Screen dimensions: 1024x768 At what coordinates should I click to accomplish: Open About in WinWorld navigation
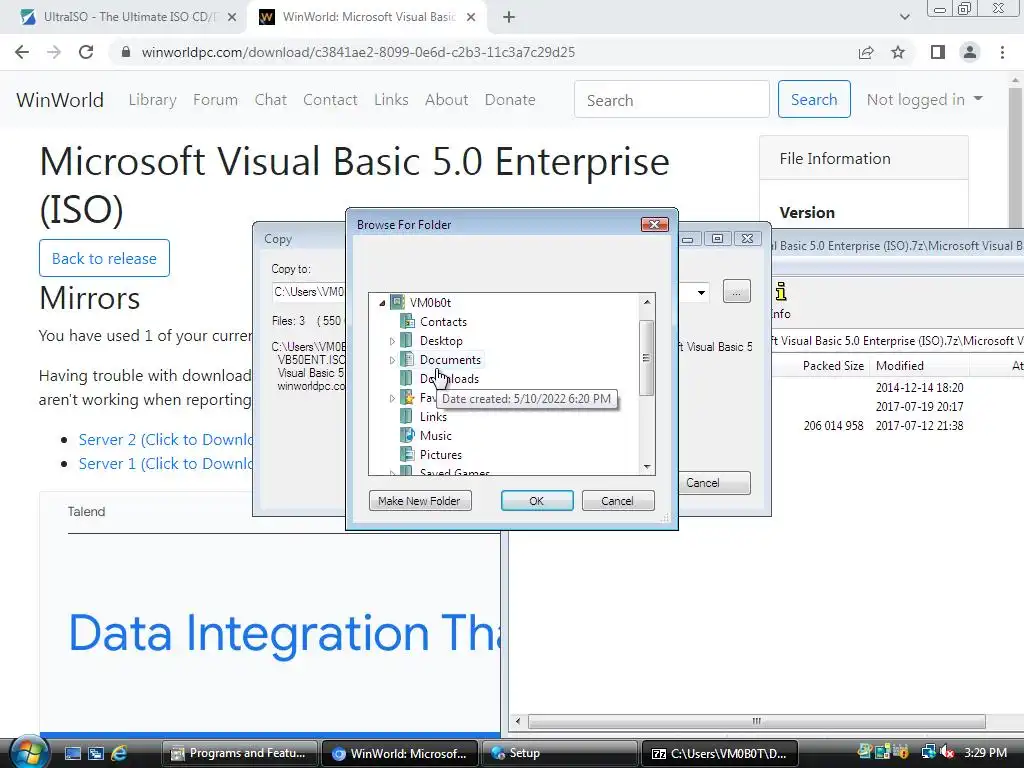[x=447, y=100]
